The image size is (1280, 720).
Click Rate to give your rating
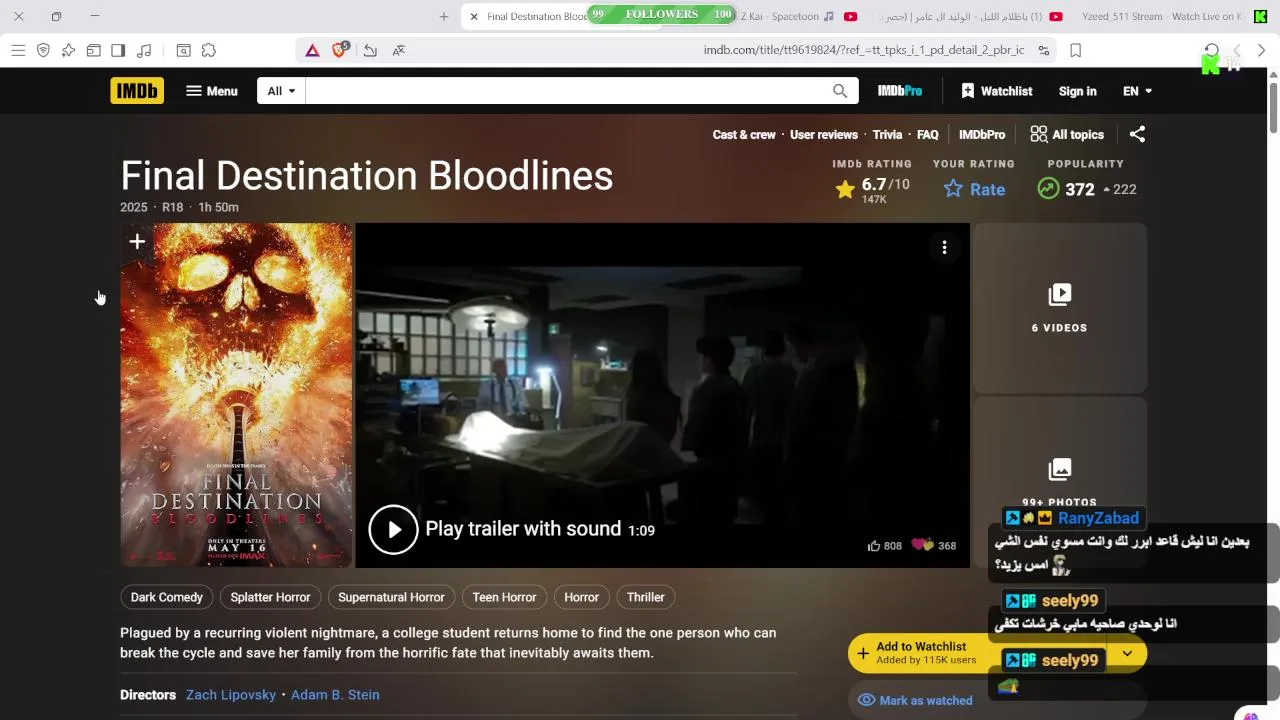(975, 189)
